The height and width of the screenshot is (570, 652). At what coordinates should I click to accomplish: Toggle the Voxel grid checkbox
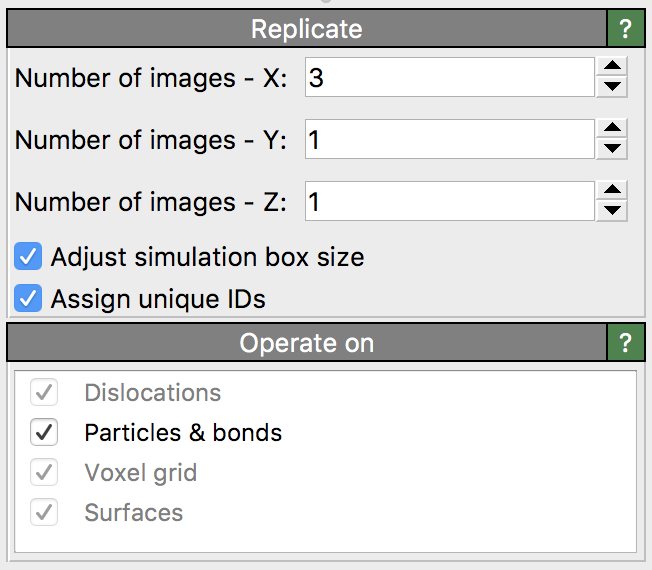tap(45, 473)
